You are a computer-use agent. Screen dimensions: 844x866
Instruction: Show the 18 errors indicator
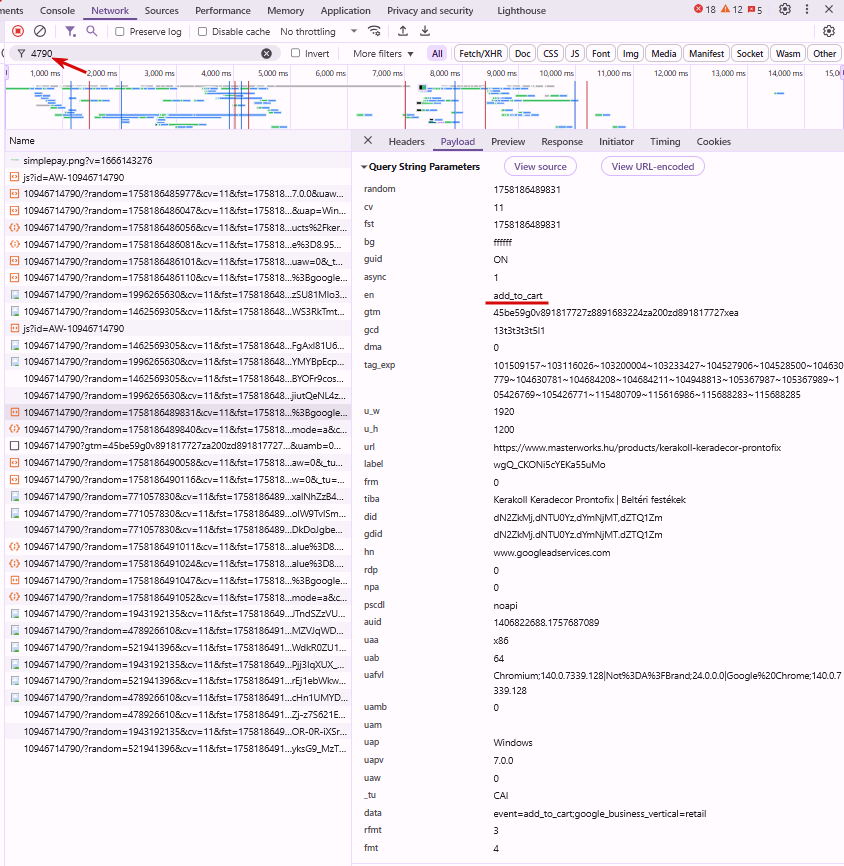pyautogui.click(x=704, y=9)
